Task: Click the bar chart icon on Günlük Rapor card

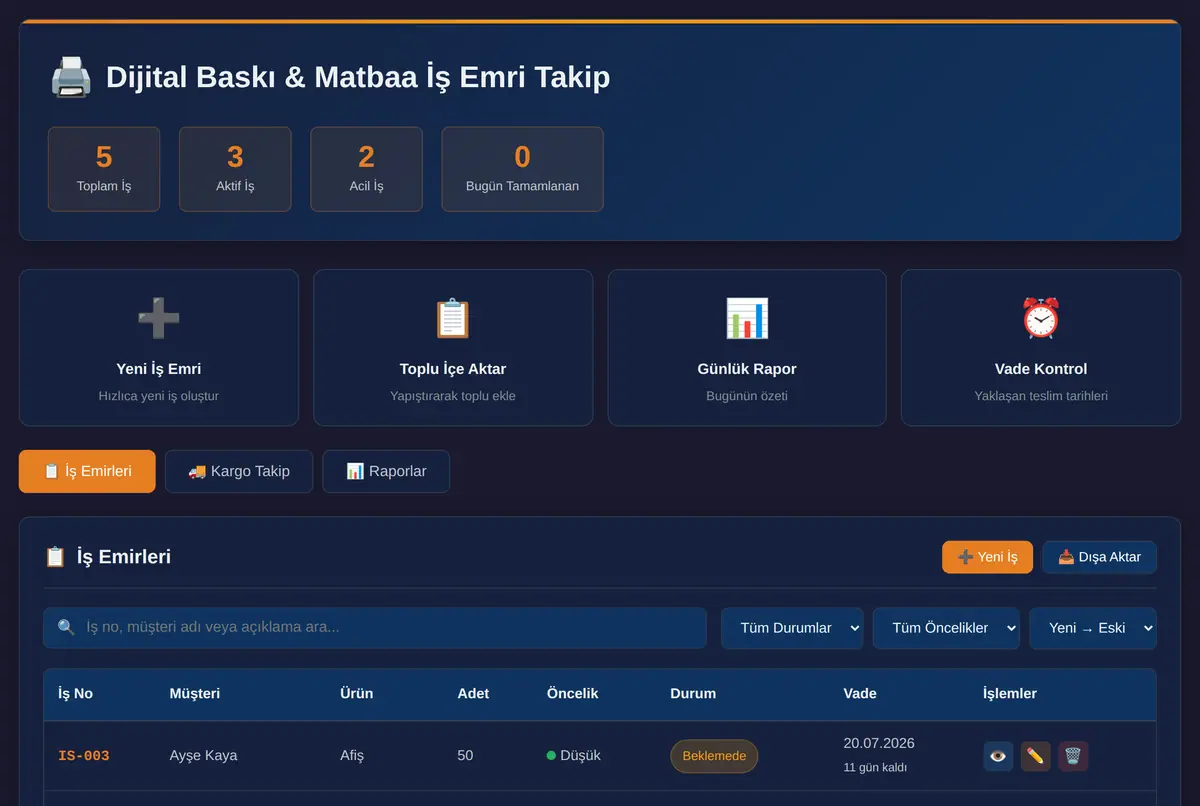Action: (747, 318)
